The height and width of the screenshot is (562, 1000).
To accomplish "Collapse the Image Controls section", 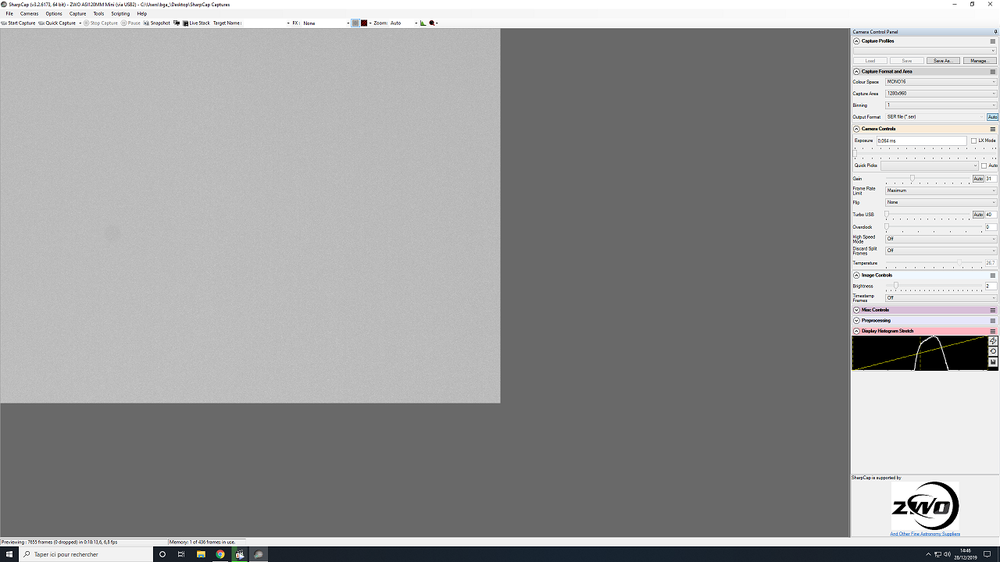I will 857,275.
